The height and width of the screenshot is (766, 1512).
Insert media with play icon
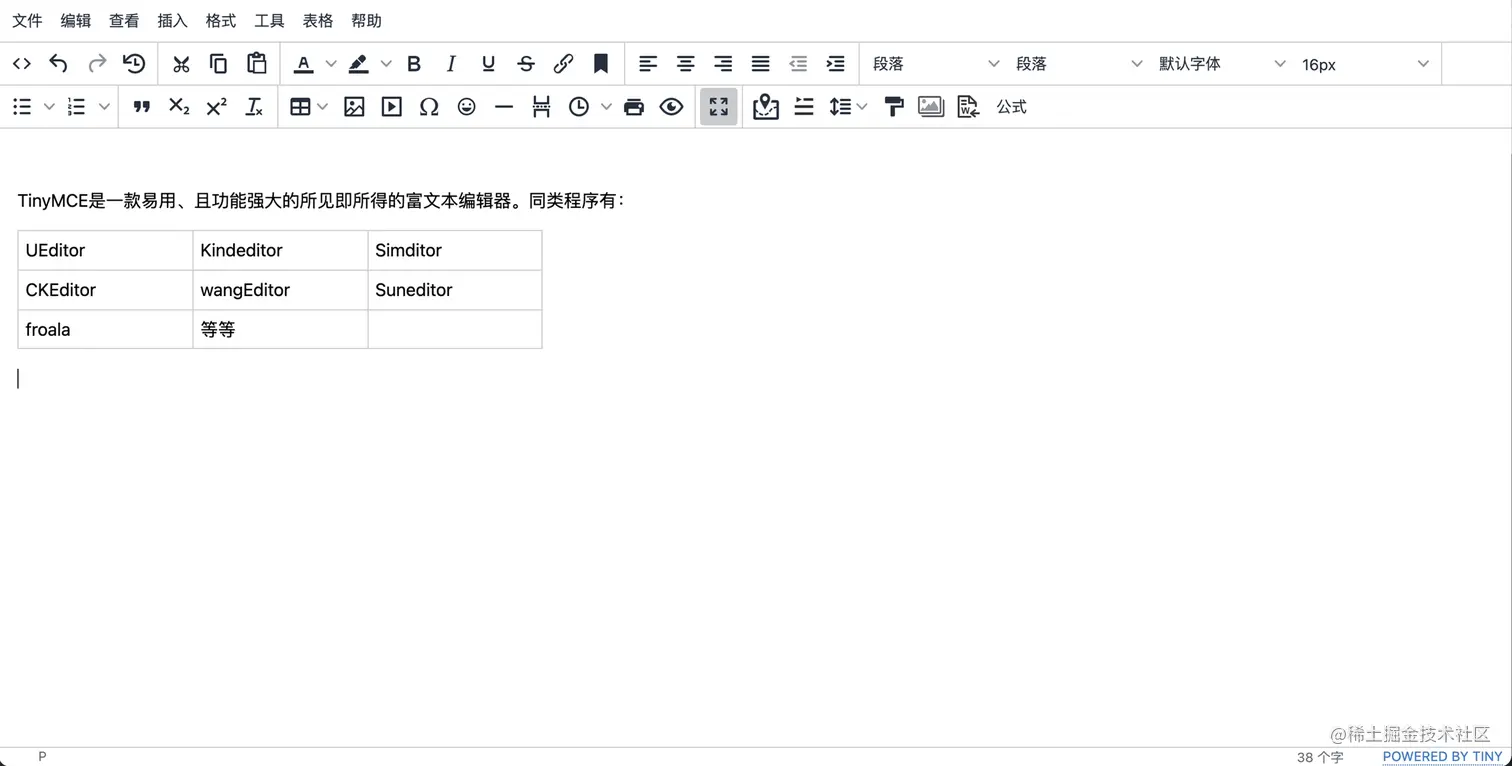[391, 107]
